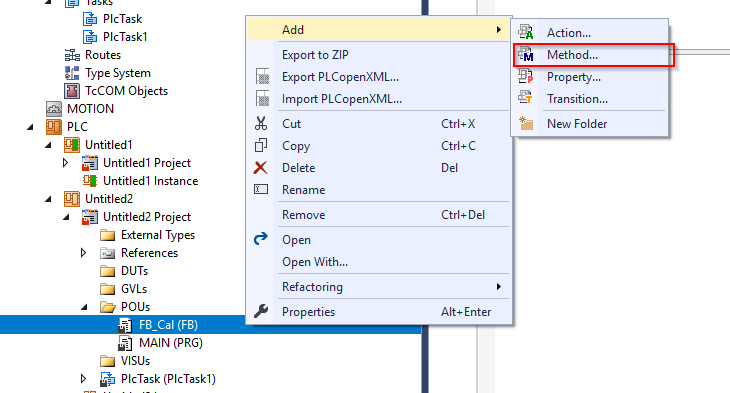Screen dimensions: 730x393
Task: Click the PlcTask (PlcTask1) reference icon
Action: pyautogui.click(x=108, y=379)
